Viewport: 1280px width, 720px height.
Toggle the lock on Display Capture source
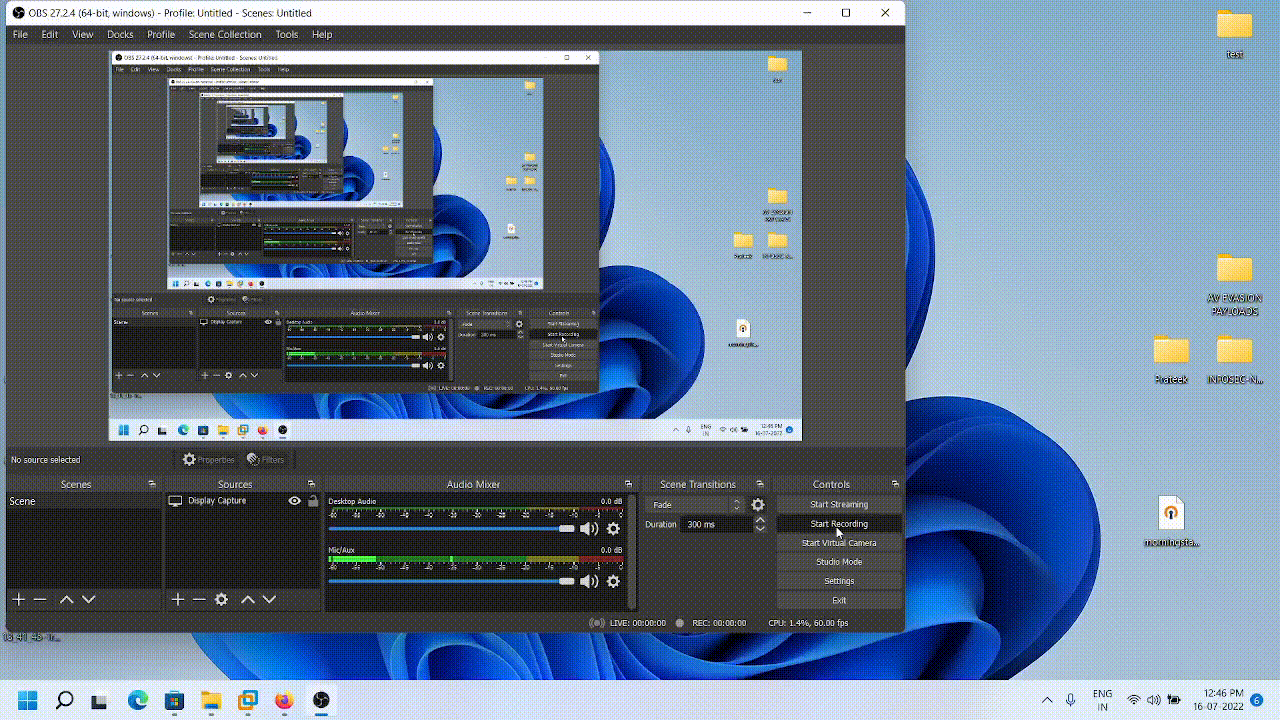pos(312,501)
